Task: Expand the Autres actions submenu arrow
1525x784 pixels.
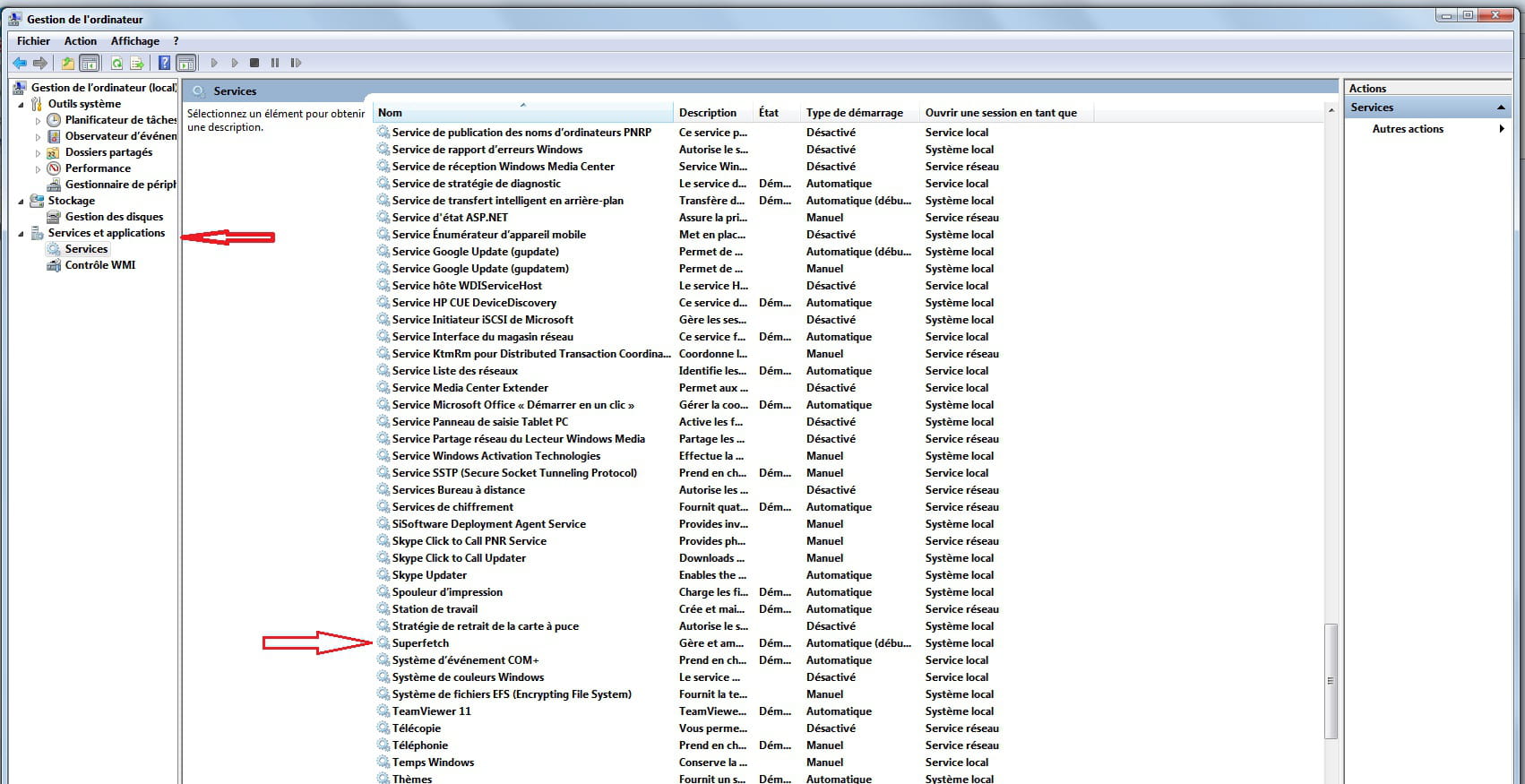Action: (1502, 129)
